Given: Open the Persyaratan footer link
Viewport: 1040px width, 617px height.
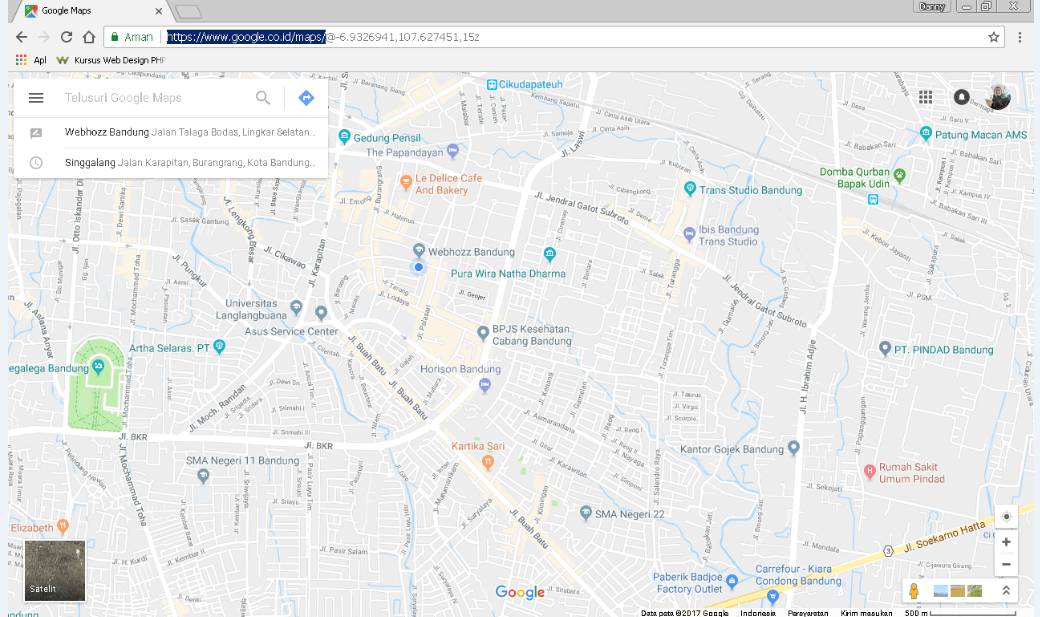Looking at the screenshot, I should pyautogui.click(x=808, y=613).
